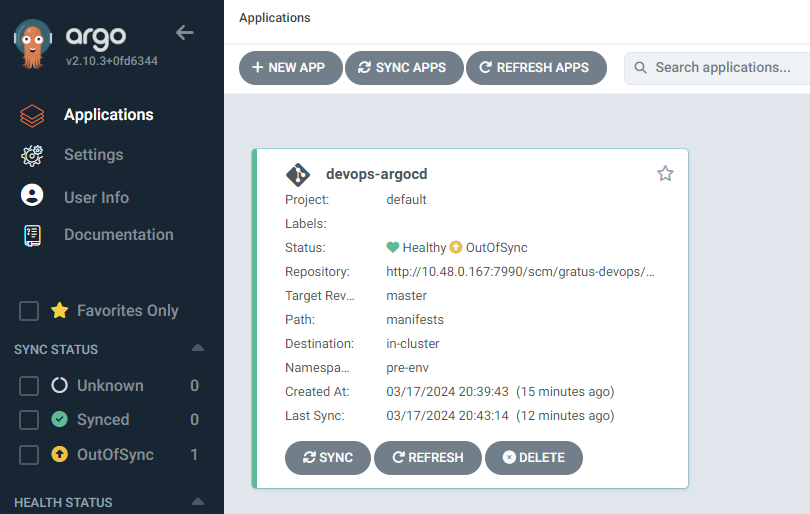Click the User Info avatar icon
Image resolution: width=810 pixels, height=514 pixels.
pos(32,196)
